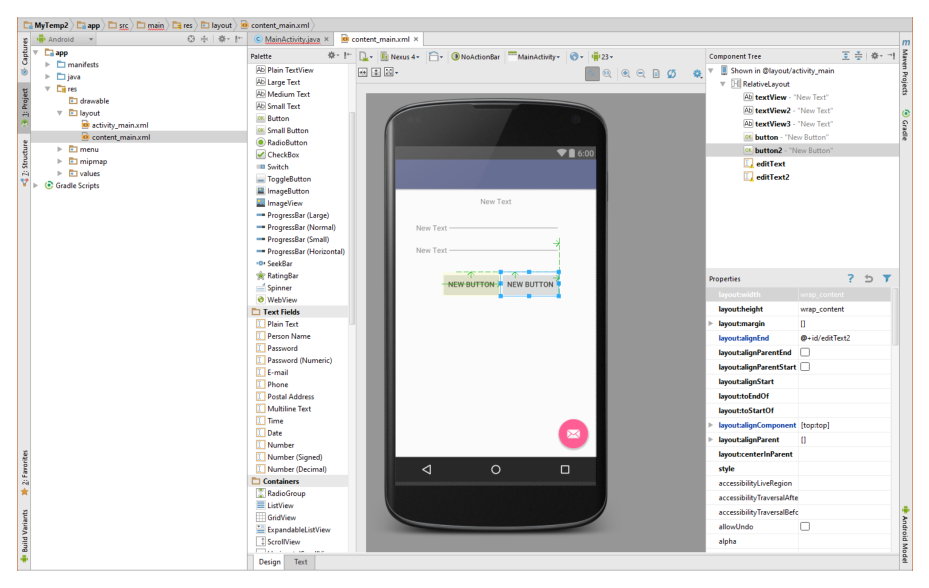Viewport: 929px width, 588px height.
Task: Expand the manifests folder
Action: click(48, 65)
